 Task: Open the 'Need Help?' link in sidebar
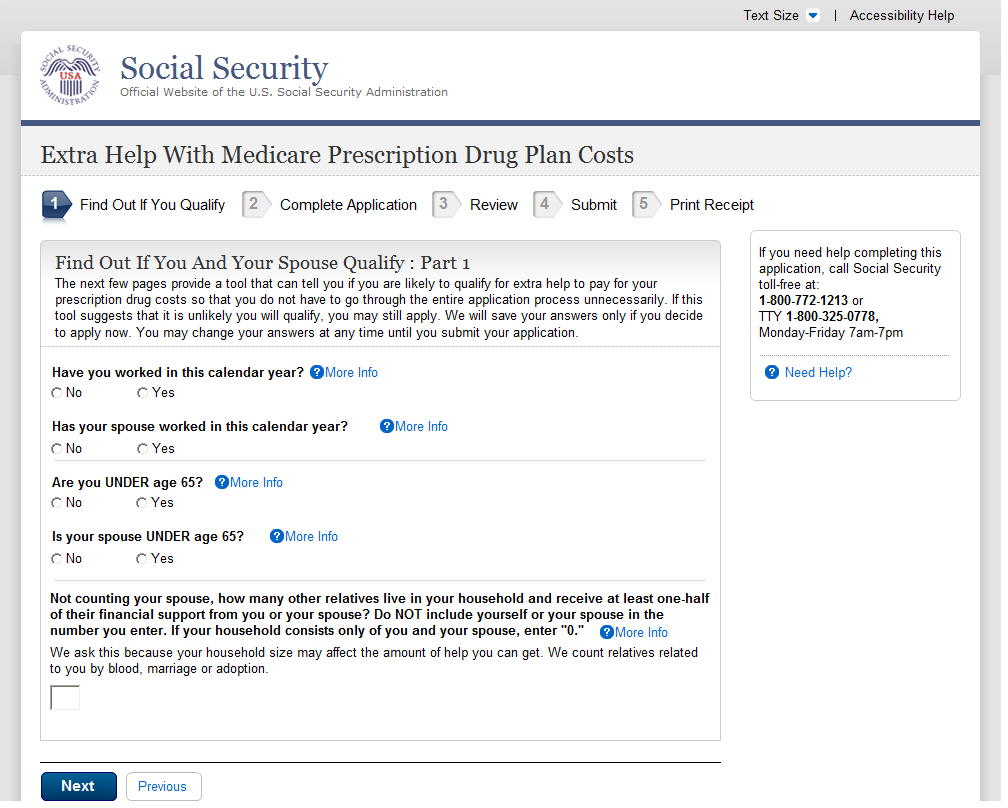(818, 372)
